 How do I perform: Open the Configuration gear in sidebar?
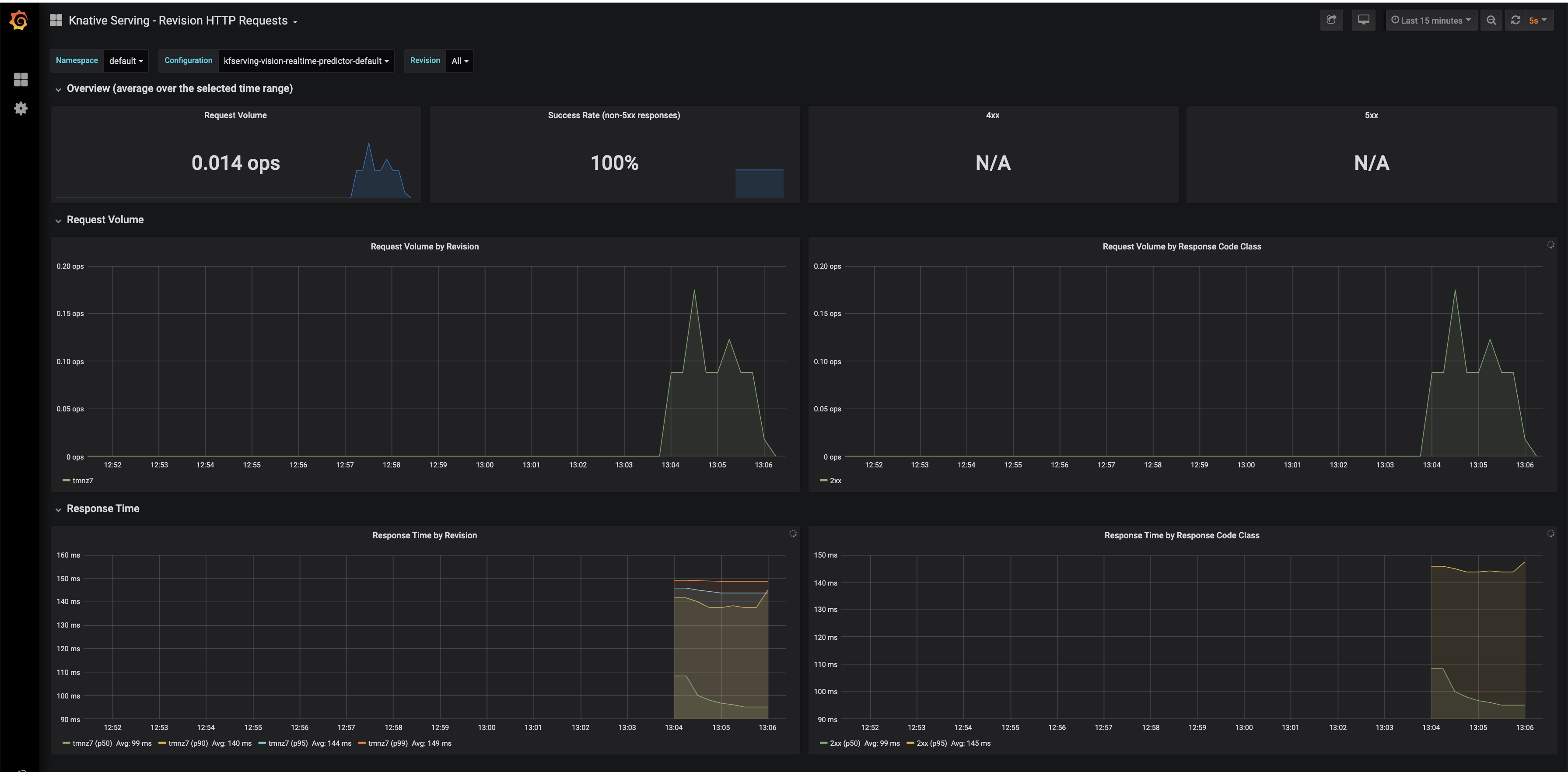click(x=21, y=109)
